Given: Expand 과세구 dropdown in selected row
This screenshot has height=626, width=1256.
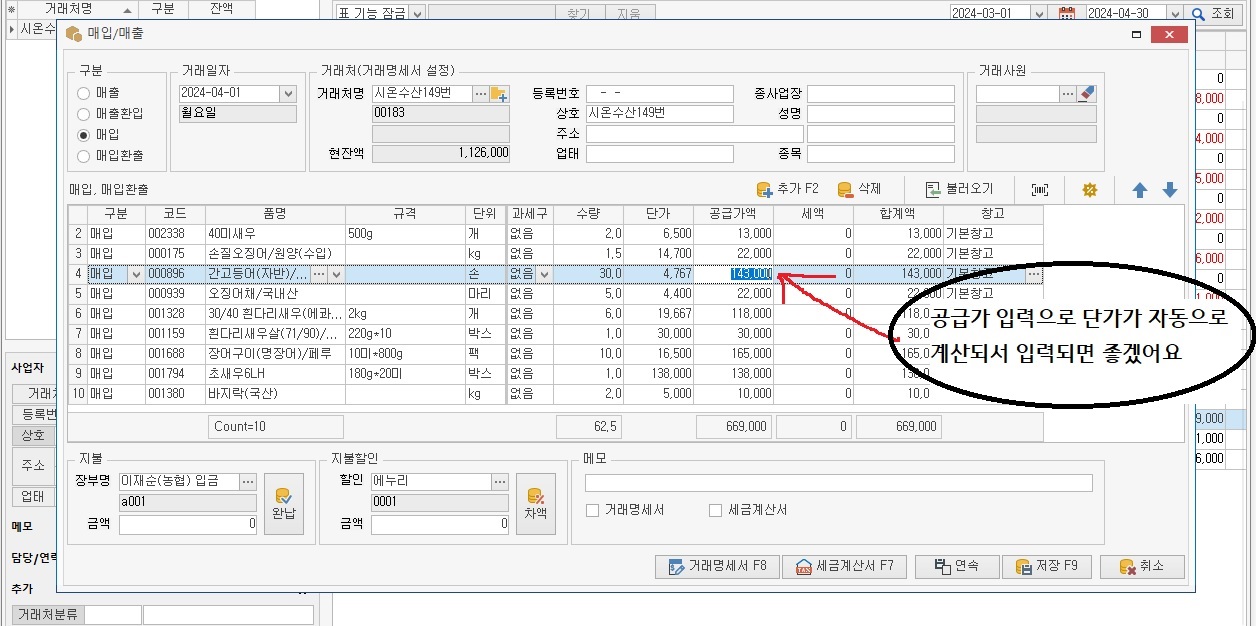Looking at the screenshot, I should pyautogui.click(x=544, y=273).
